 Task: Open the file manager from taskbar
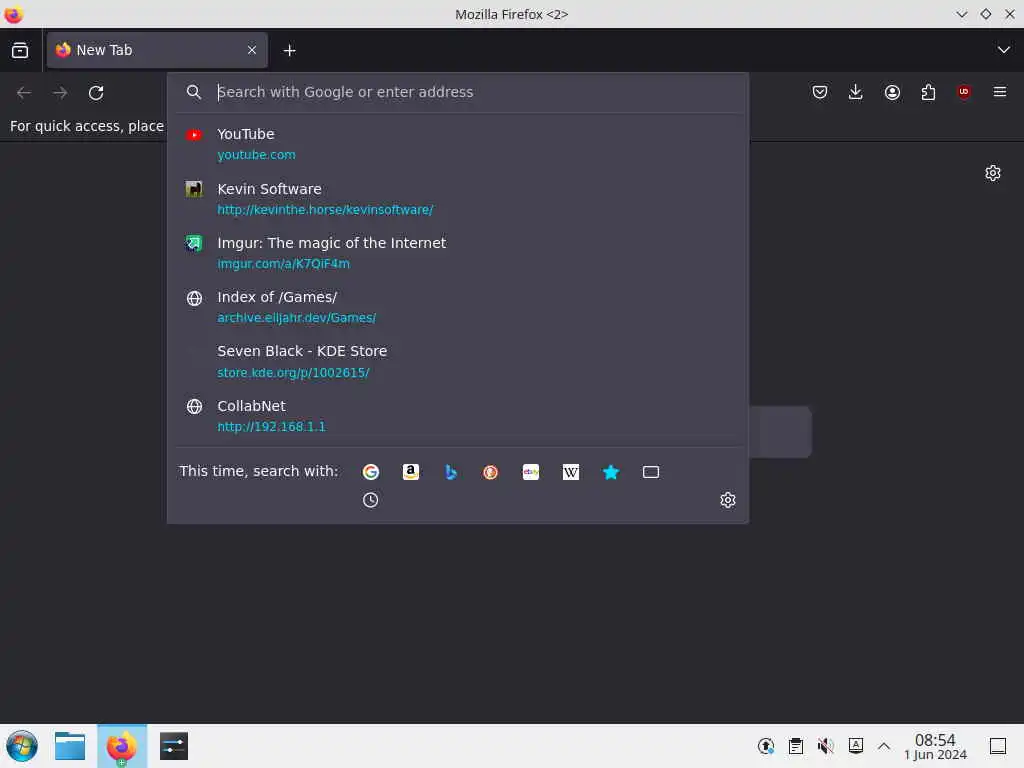(x=70, y=746)
